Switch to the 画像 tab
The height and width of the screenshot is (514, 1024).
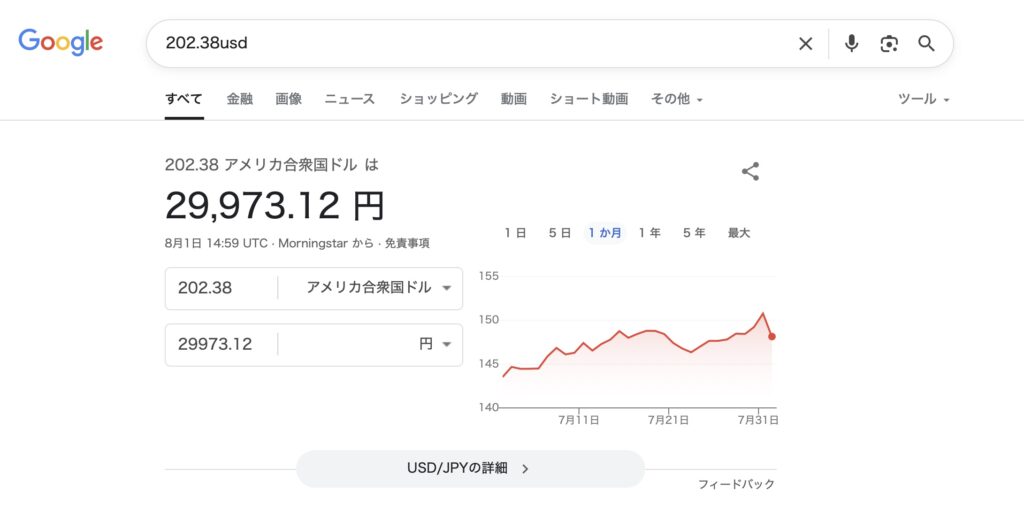coord(289,99)
